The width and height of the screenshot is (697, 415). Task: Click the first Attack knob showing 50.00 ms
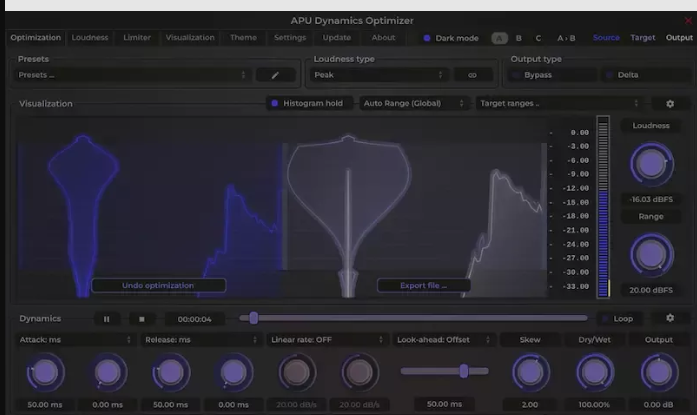coord(45,372)
